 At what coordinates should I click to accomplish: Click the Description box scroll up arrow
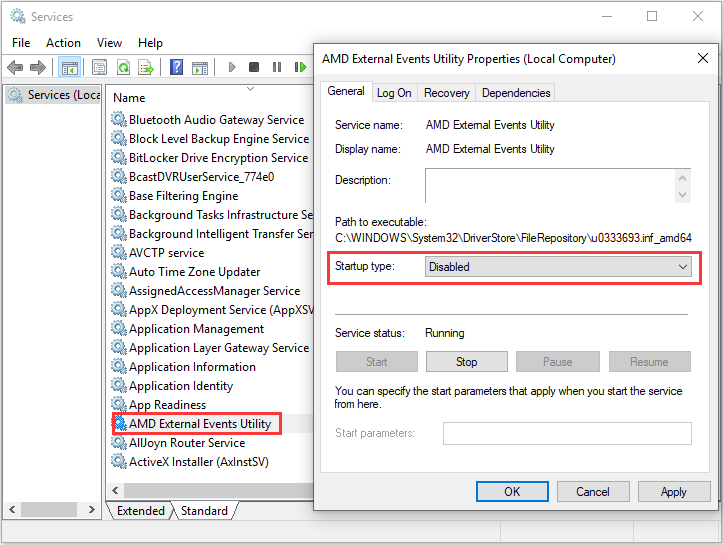[x=682, y=178]
